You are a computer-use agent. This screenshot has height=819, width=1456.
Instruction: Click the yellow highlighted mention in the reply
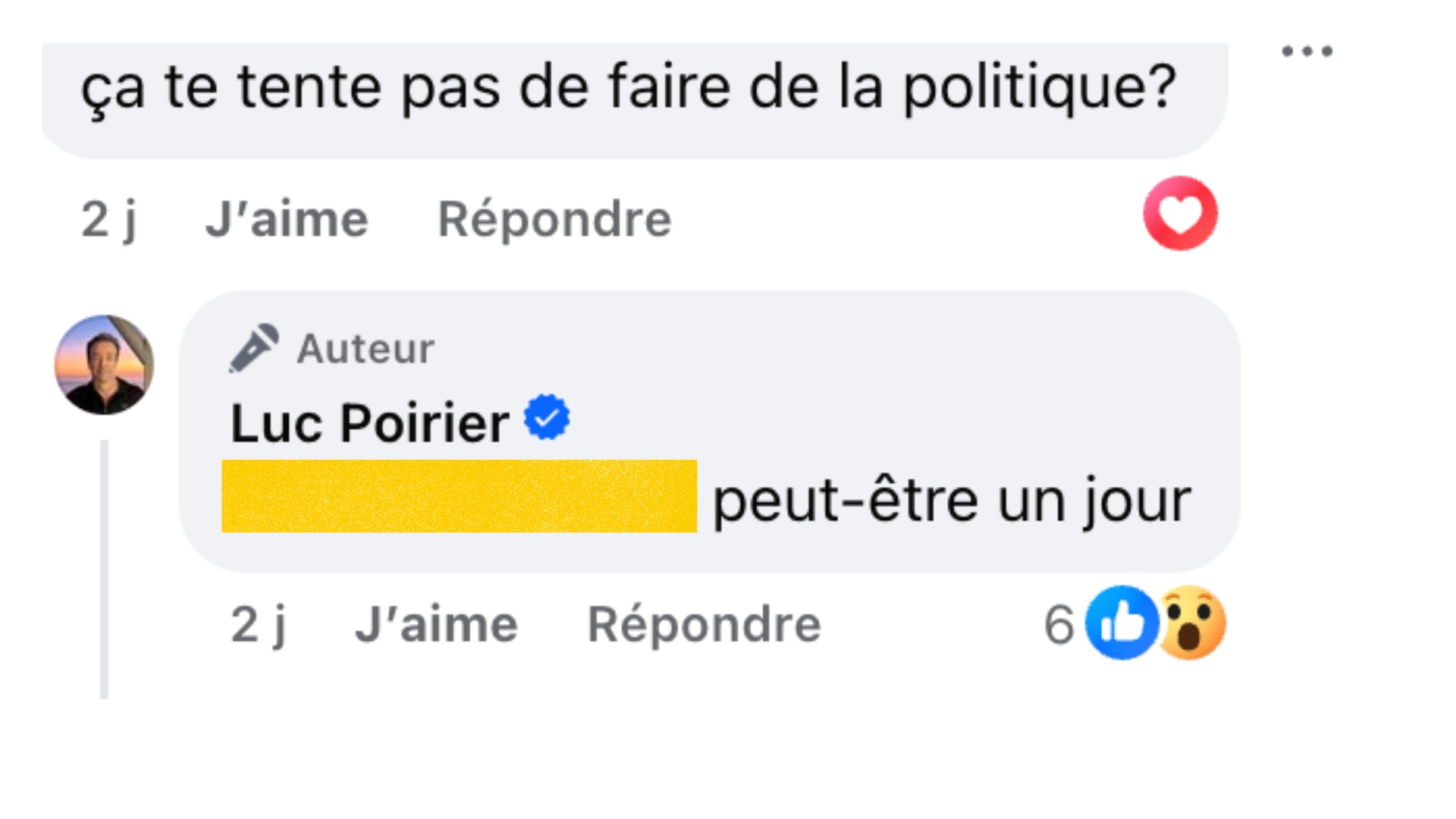click(459, 497)
